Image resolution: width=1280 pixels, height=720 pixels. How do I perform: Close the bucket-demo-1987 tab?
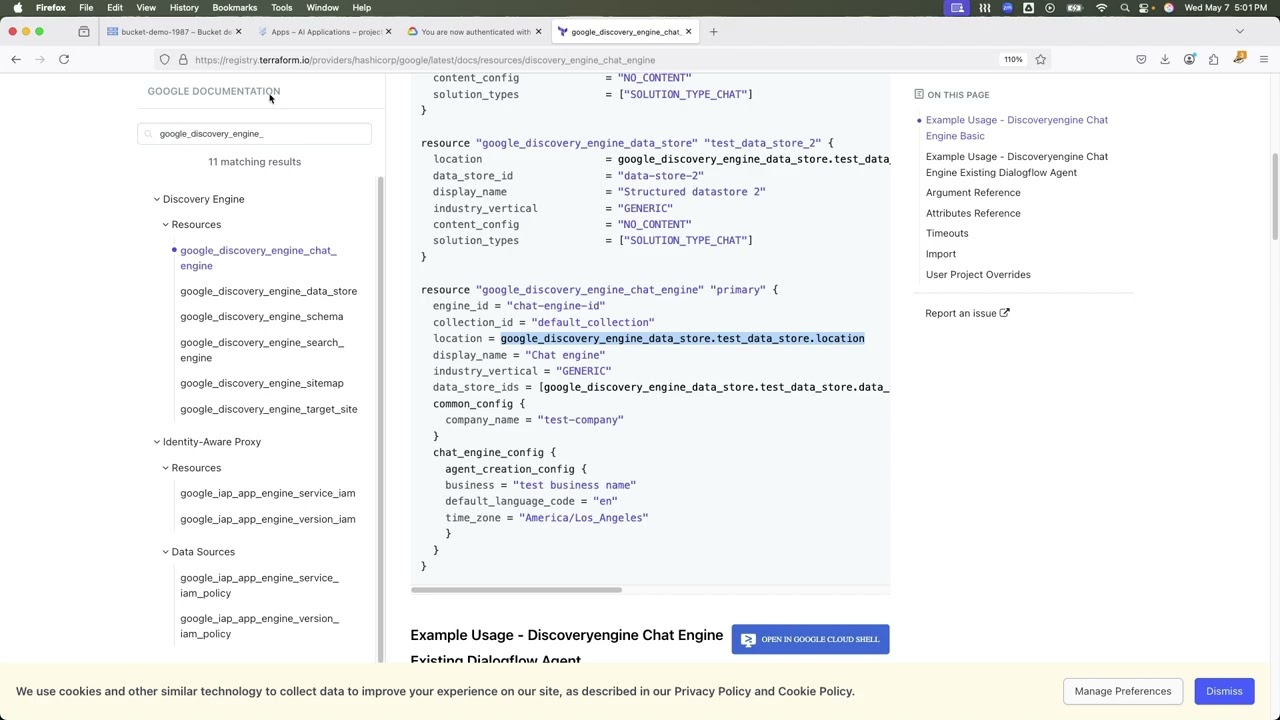(238, 32)
